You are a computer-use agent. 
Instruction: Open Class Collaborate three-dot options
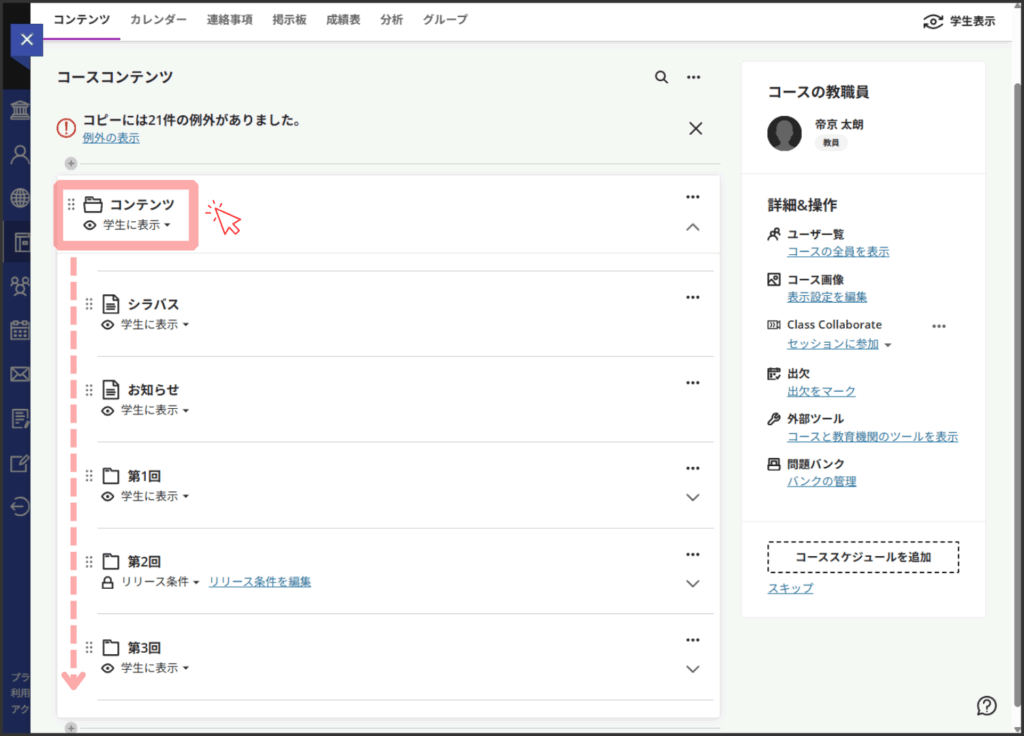(938, 326)
